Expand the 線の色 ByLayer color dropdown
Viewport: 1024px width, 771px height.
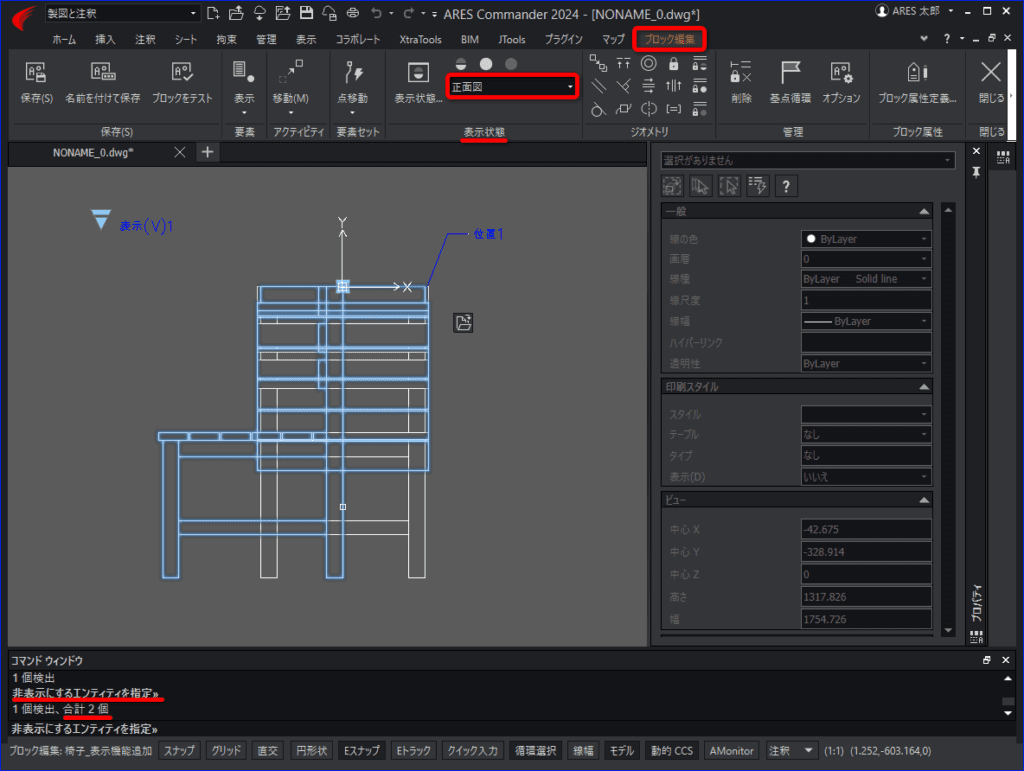click(x=866, y=239)
